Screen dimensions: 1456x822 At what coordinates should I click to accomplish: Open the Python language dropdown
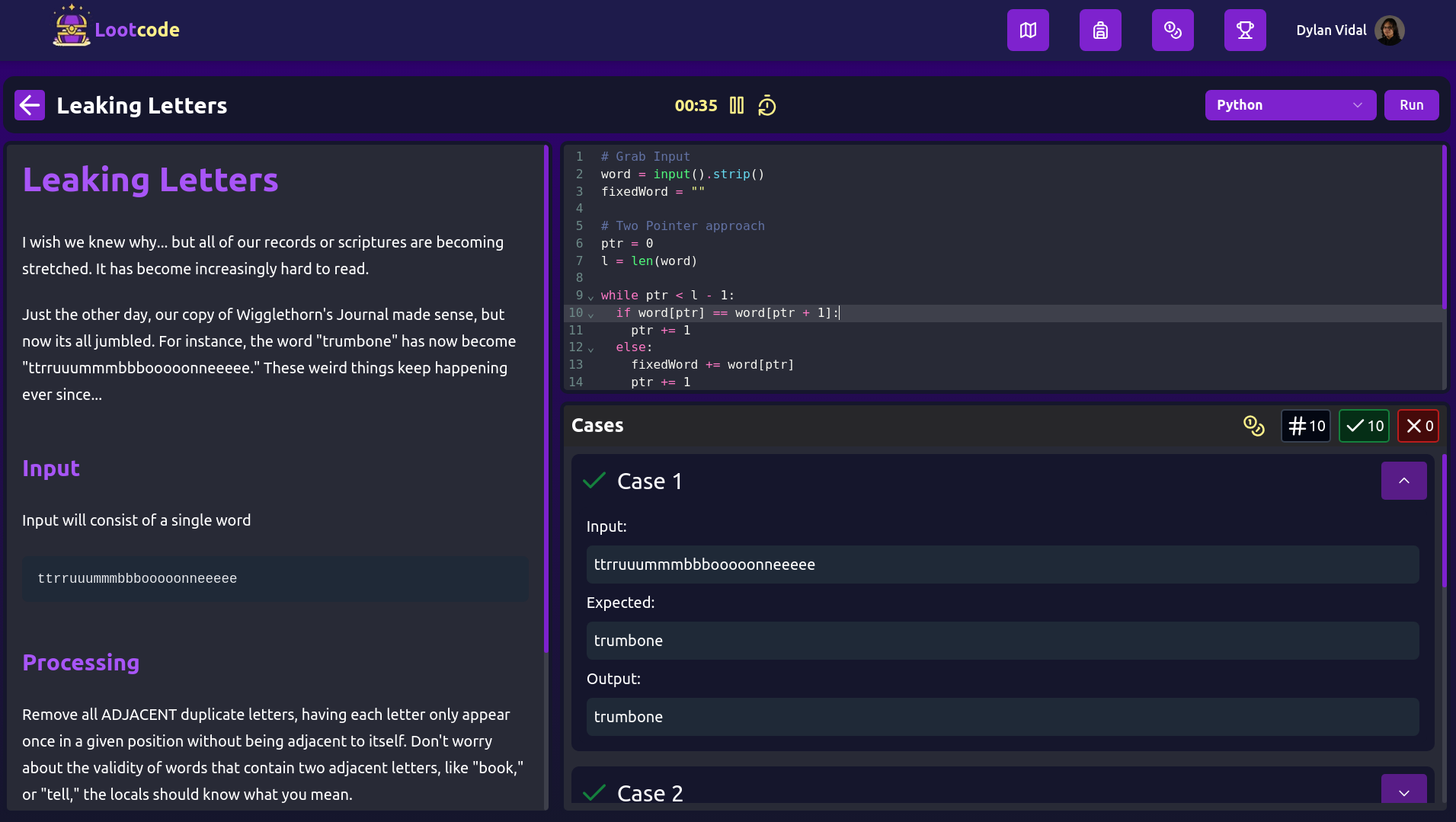point(1290,105)
